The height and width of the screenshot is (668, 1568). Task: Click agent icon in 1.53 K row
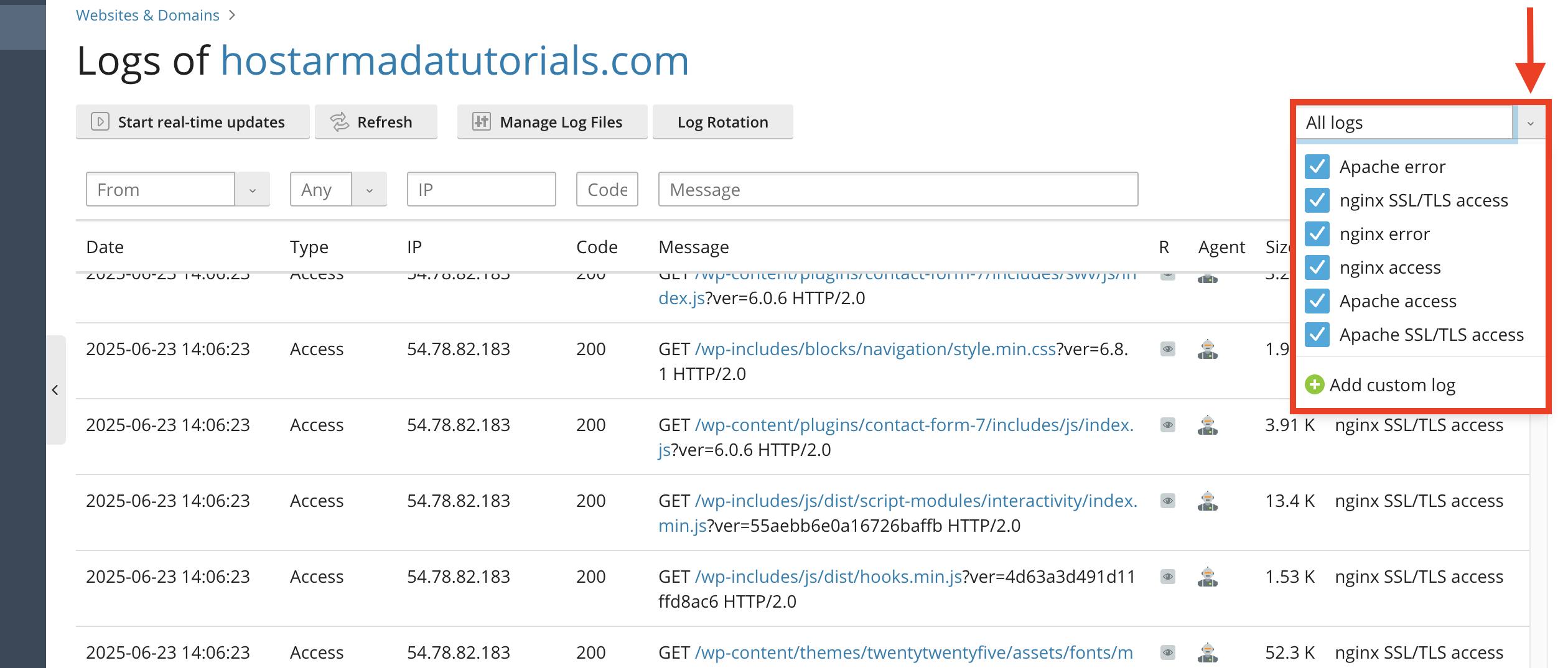click(x=1208, y=577)
